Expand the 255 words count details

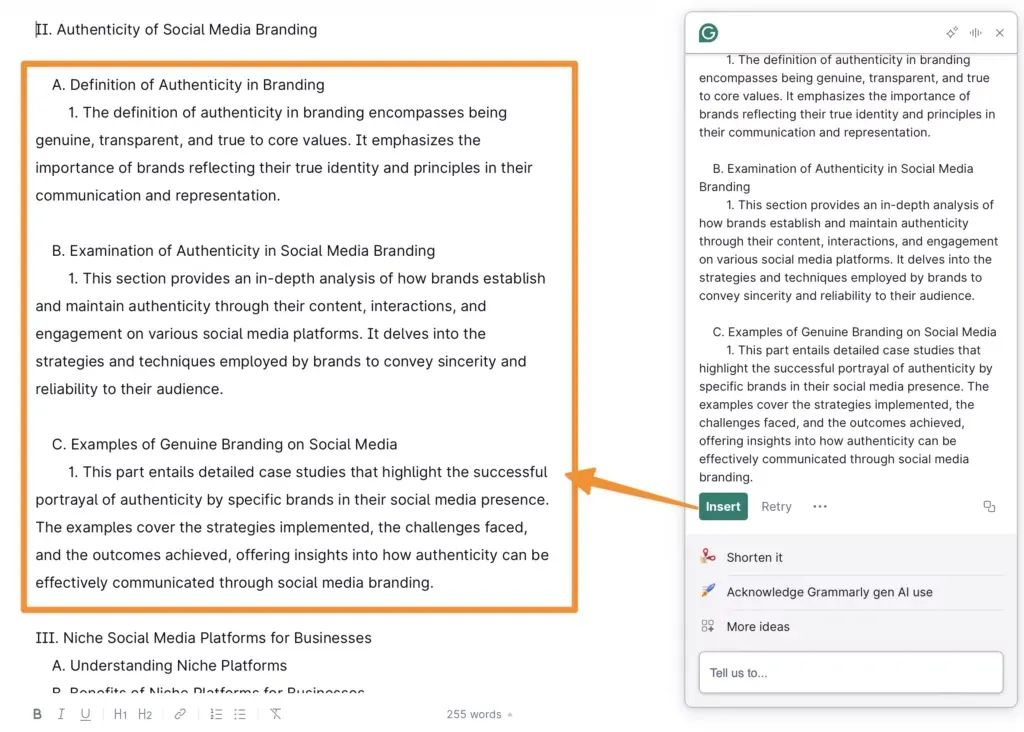click(479, 714)
